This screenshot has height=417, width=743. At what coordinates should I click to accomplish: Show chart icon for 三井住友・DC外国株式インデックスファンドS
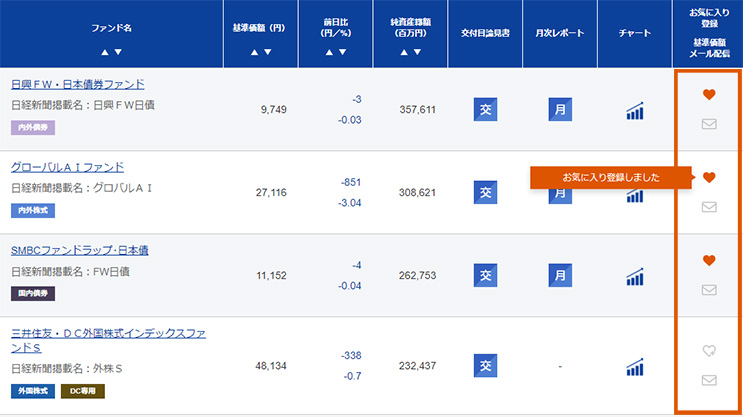tap(635, 367)
